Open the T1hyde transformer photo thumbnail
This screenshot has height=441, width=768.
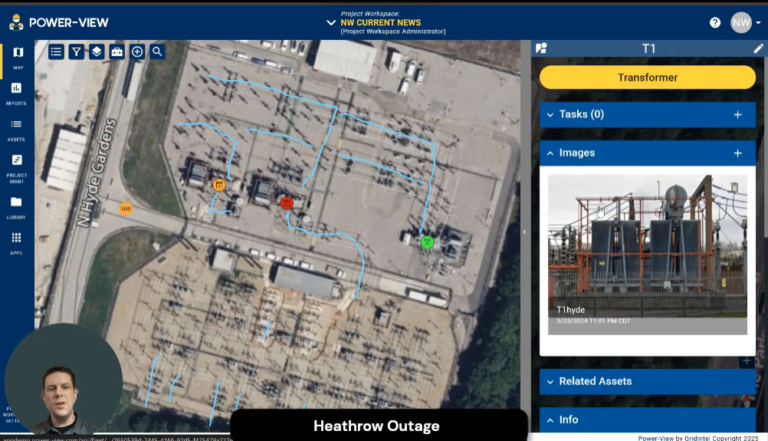tap(647, 254)
